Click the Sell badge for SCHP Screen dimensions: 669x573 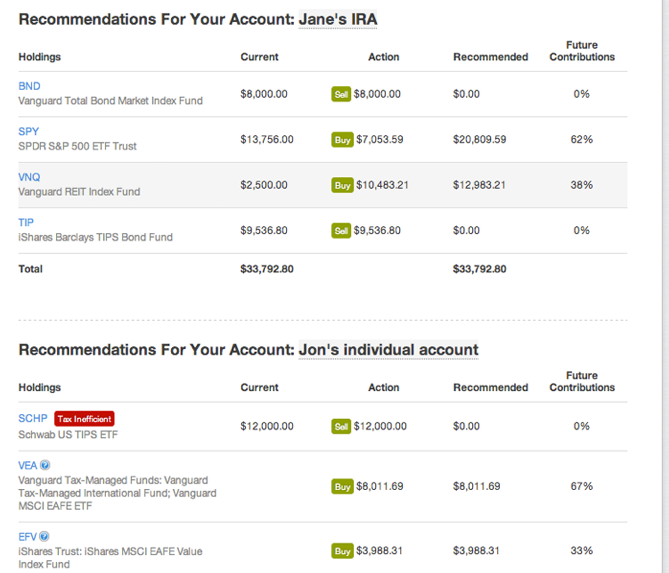point(341,426)
